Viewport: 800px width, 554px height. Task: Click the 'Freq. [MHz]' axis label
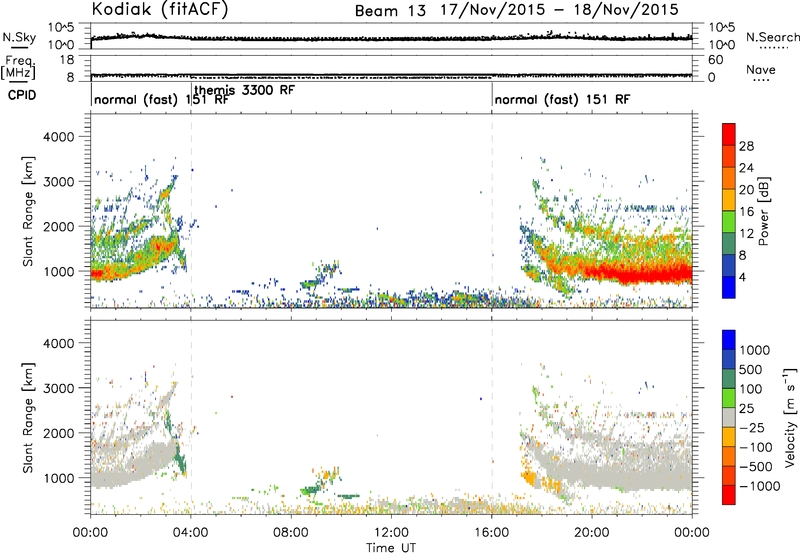[x=19, y=67]
